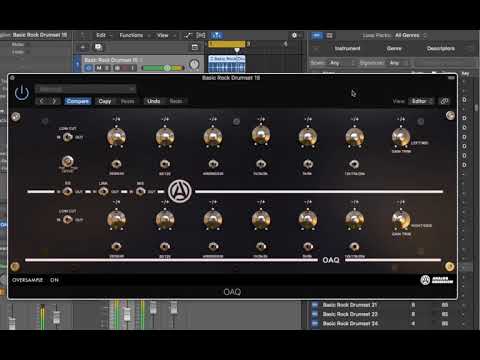The height and width of the screenshot is (360, 480).
Task: Click the flex icon in the tracks toolbar
Action: 201,35
